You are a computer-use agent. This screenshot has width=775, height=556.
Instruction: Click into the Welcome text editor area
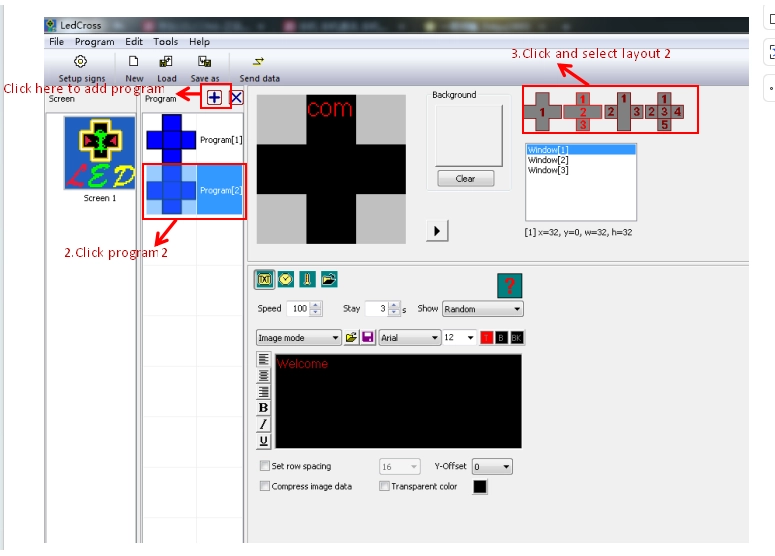pyautogui.click(x=398, y=401)
